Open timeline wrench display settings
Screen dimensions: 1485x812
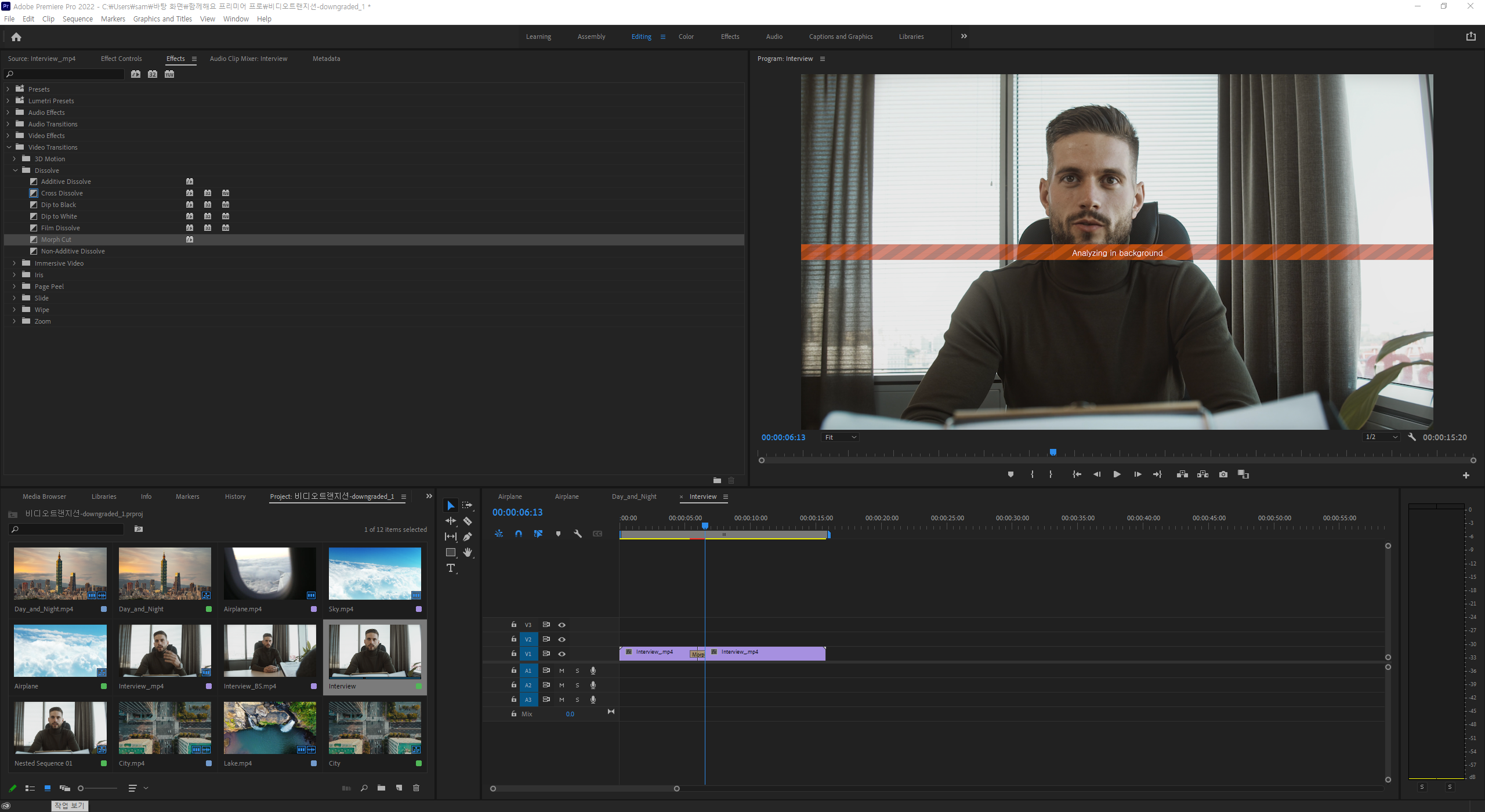tap(578, 534)
